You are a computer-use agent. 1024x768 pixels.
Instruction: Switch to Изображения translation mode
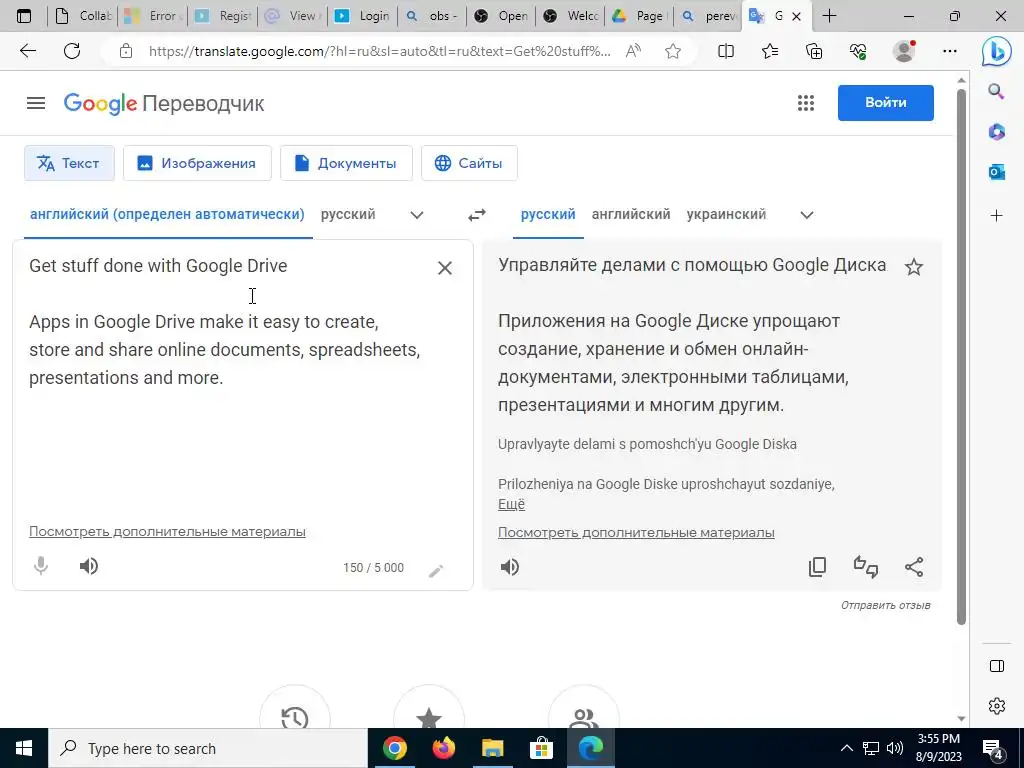197,163
